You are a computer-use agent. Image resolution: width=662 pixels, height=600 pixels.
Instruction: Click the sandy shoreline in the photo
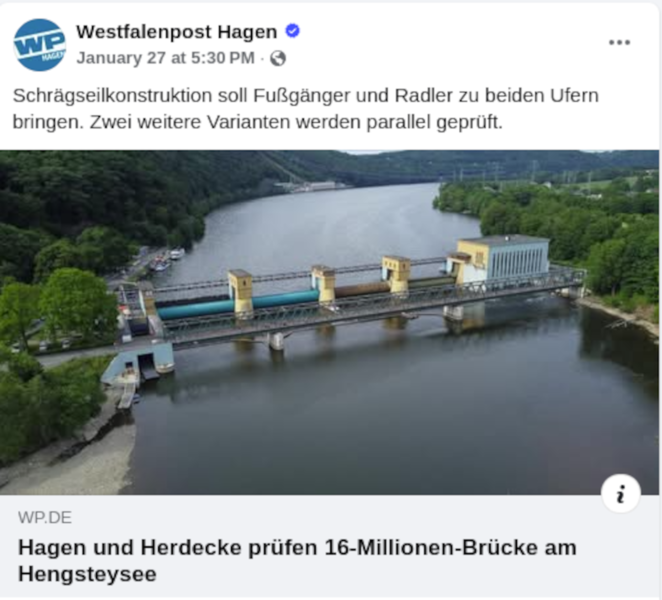click(68, 462)
